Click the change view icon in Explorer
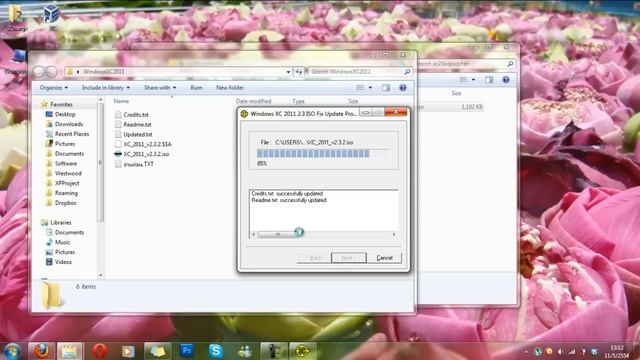640x360 pixels. tap(360, 88)
